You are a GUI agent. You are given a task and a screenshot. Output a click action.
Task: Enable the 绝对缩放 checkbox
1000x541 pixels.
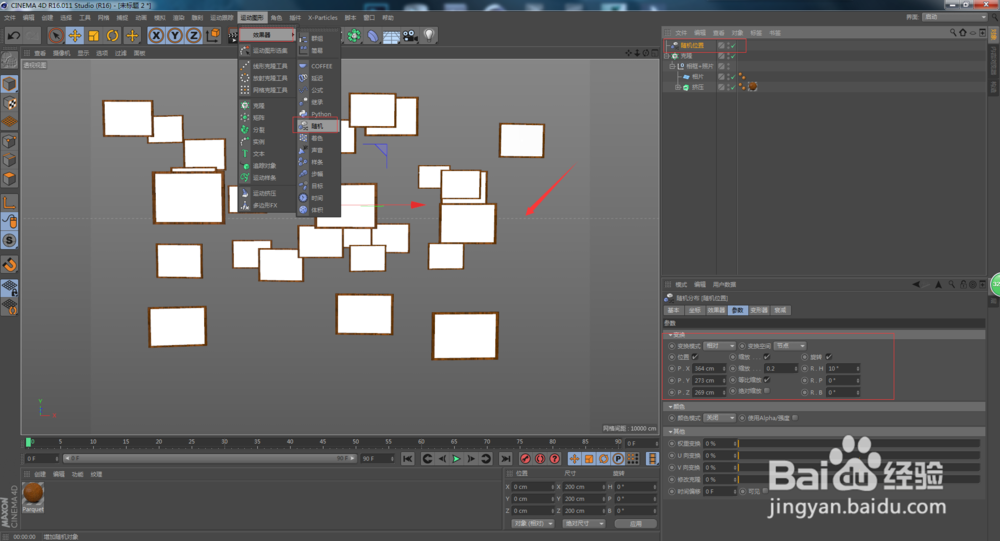pos(767,391)
